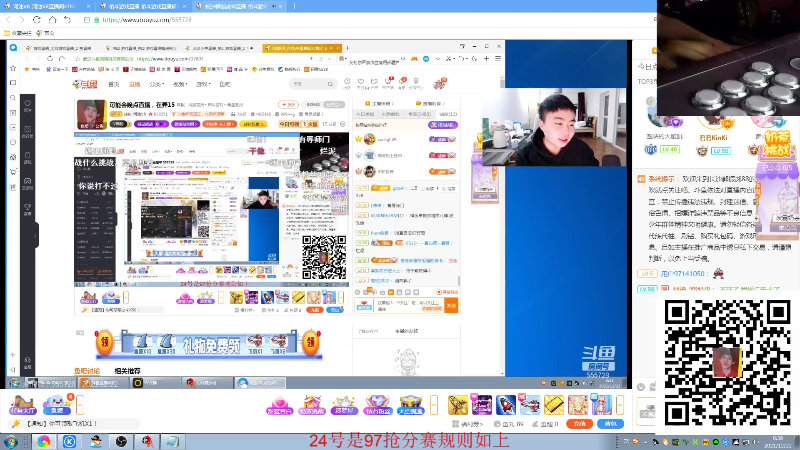The width and height of the screenshot is (800, 450).
Task: Click the large QR code overlay
Action: tap(728, 361)
